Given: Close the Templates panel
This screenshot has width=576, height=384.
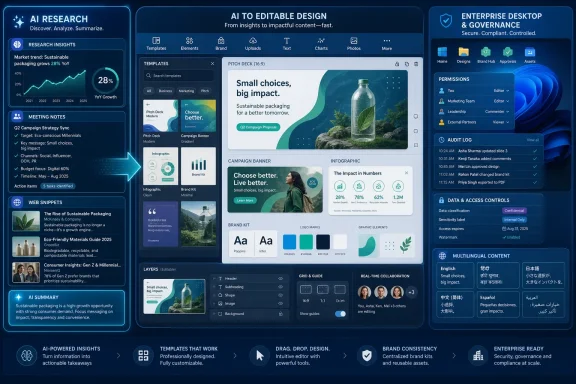Looking at the screenshot, I should click(x=212, y=64).
